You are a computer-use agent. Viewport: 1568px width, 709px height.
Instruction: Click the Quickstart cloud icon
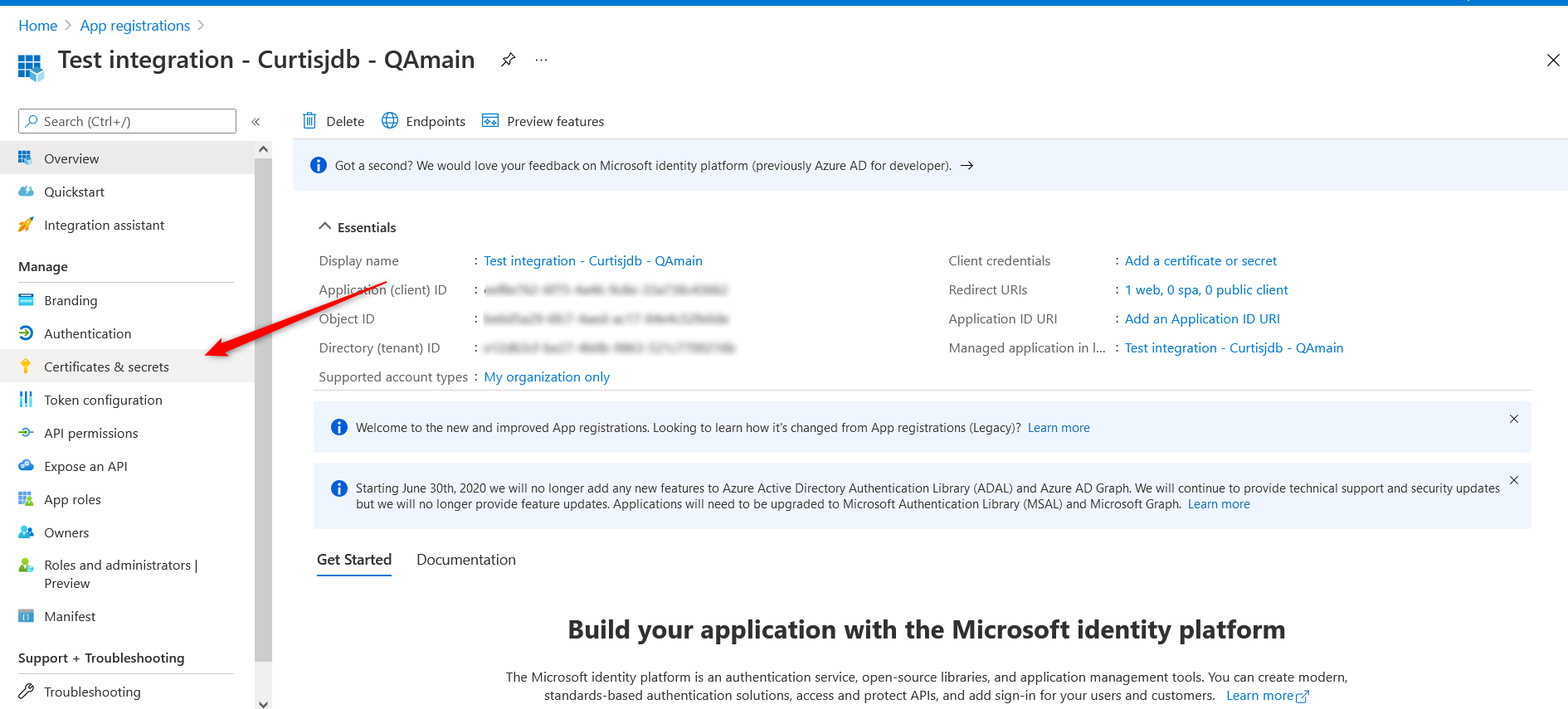tap(26, 191)
